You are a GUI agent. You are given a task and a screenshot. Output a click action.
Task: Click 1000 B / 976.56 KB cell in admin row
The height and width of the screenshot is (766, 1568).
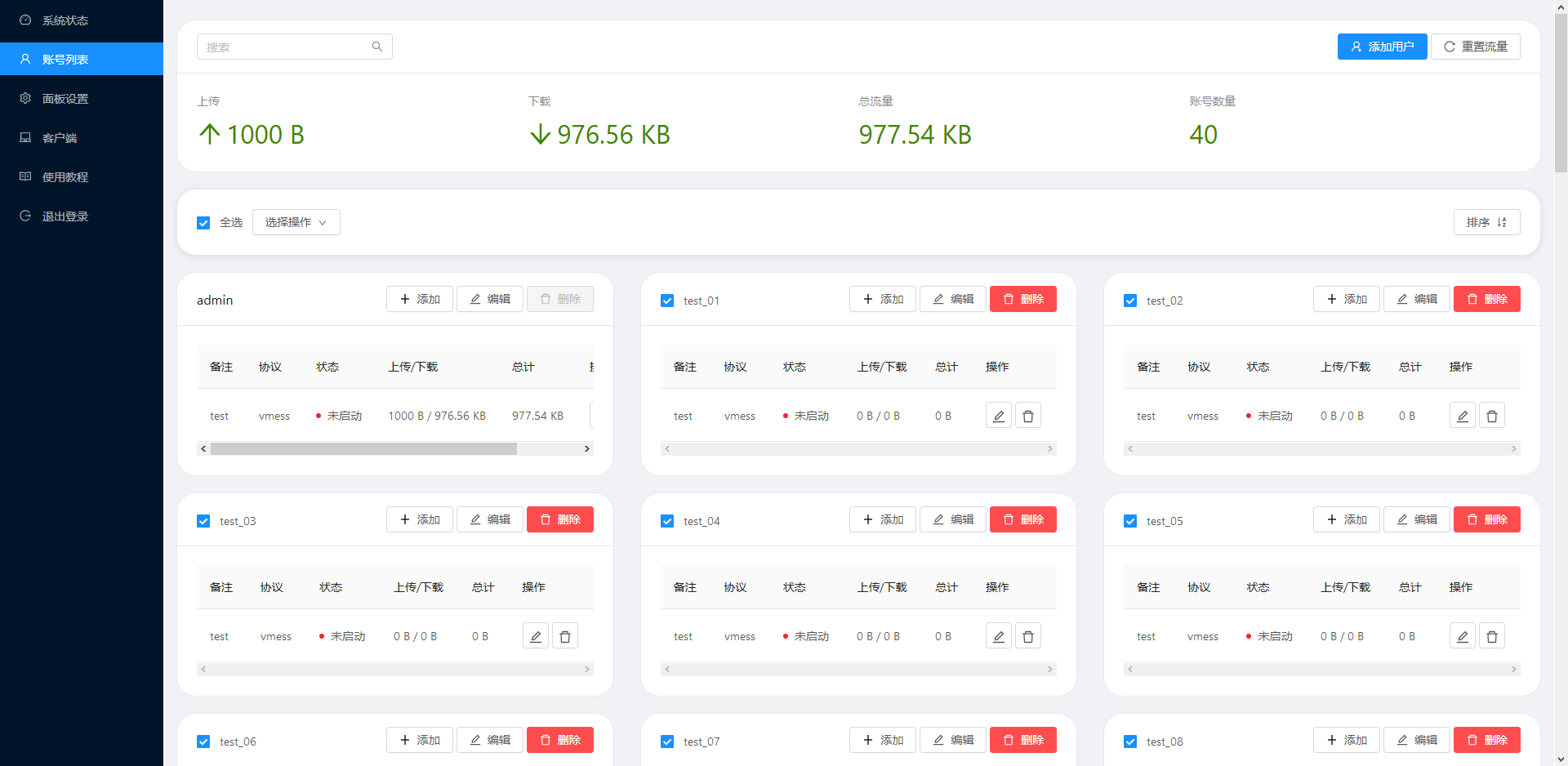(x=437, y=416)
